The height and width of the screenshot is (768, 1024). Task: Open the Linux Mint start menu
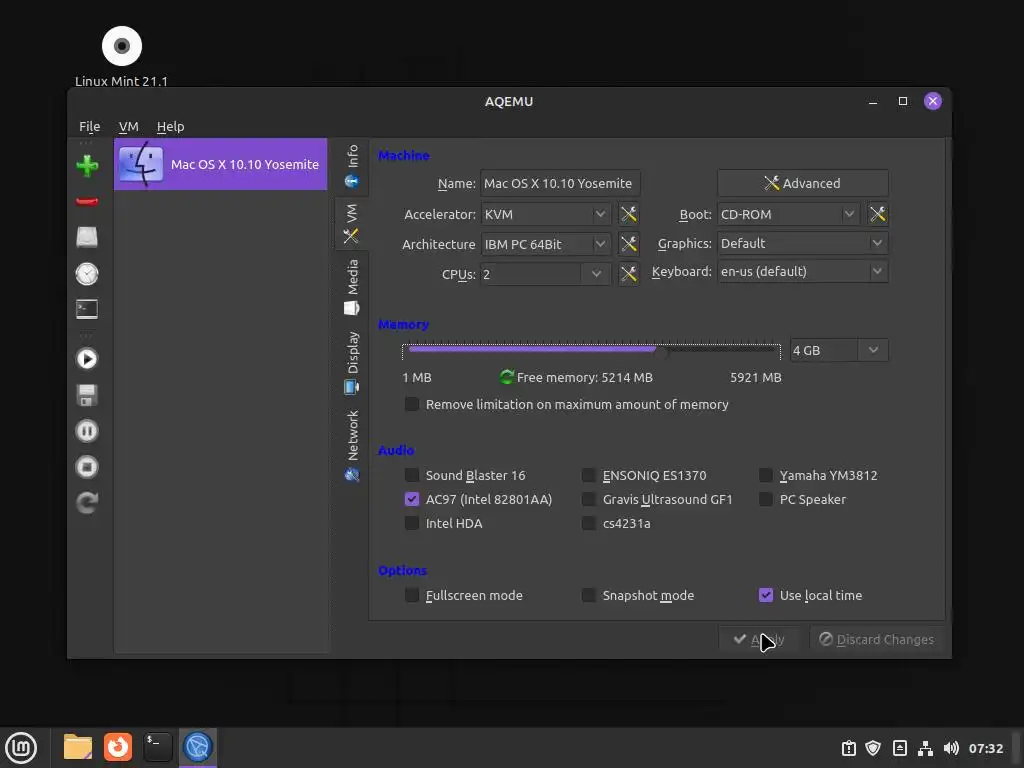click(21, 747)
